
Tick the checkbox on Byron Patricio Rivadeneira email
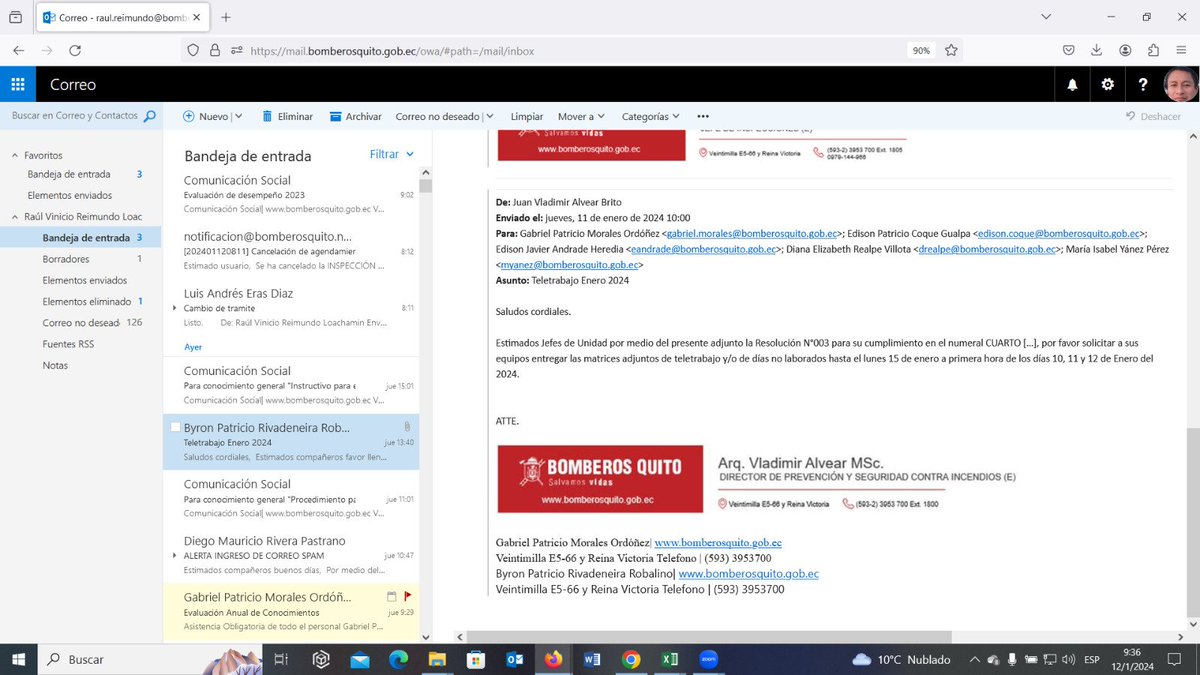pyautogui.click(x=175, y=427)
